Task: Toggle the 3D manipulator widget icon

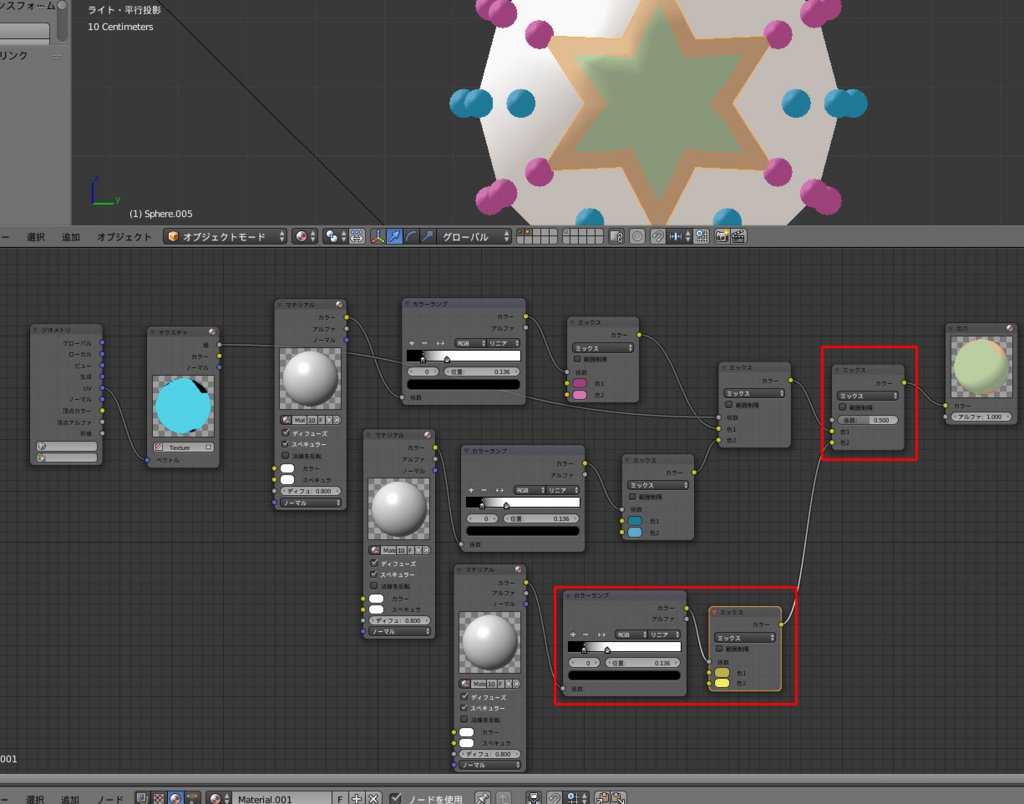Action: tap(378, 236)
